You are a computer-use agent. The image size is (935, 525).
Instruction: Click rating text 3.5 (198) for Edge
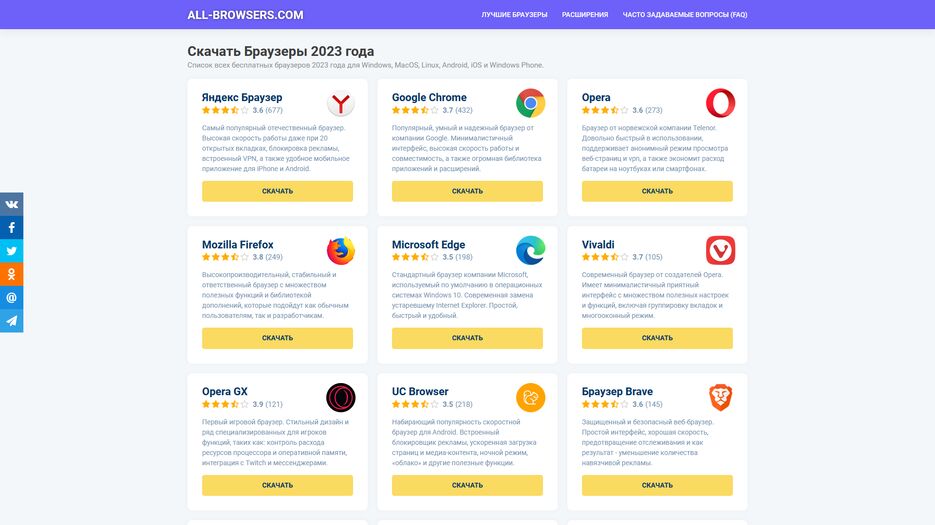click(x=457, y=257)
